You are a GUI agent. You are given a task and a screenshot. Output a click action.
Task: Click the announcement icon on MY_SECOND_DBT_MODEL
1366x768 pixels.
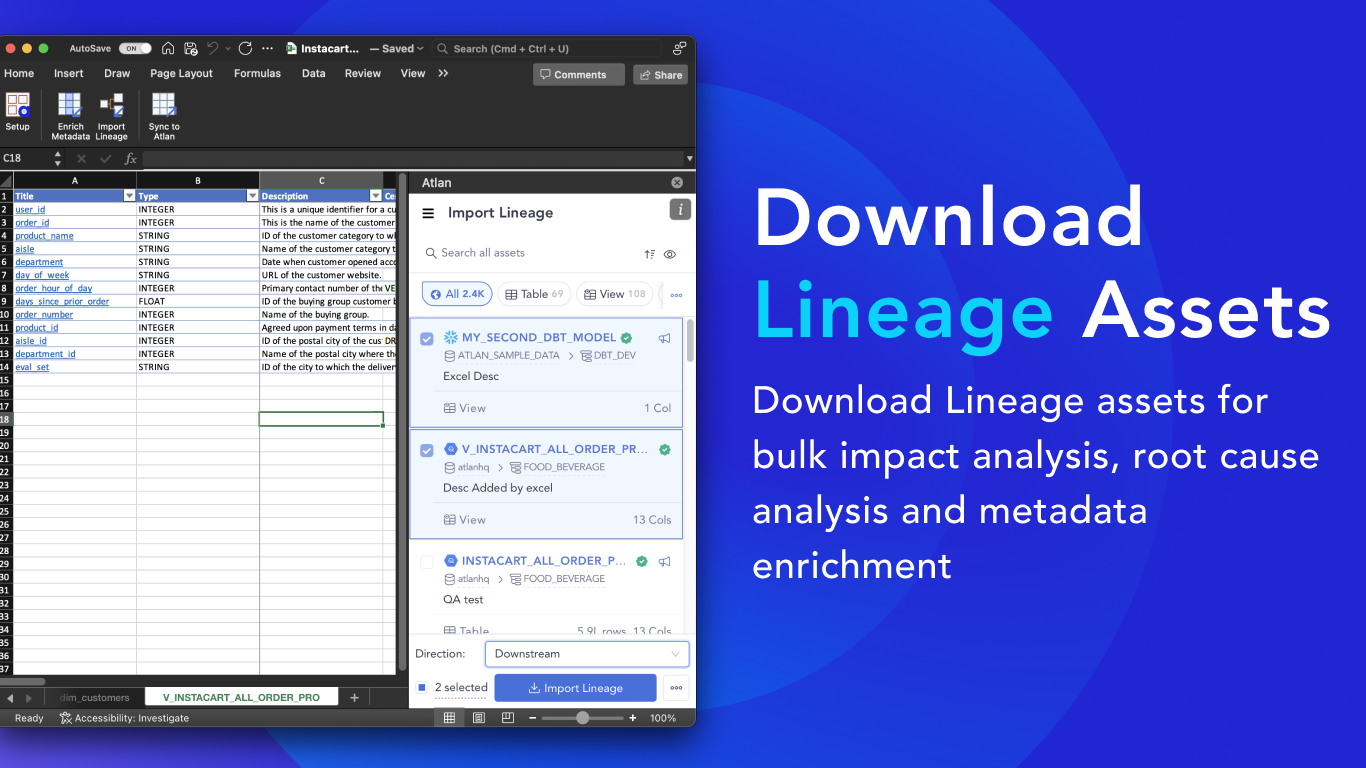click(x=664, y=338)
